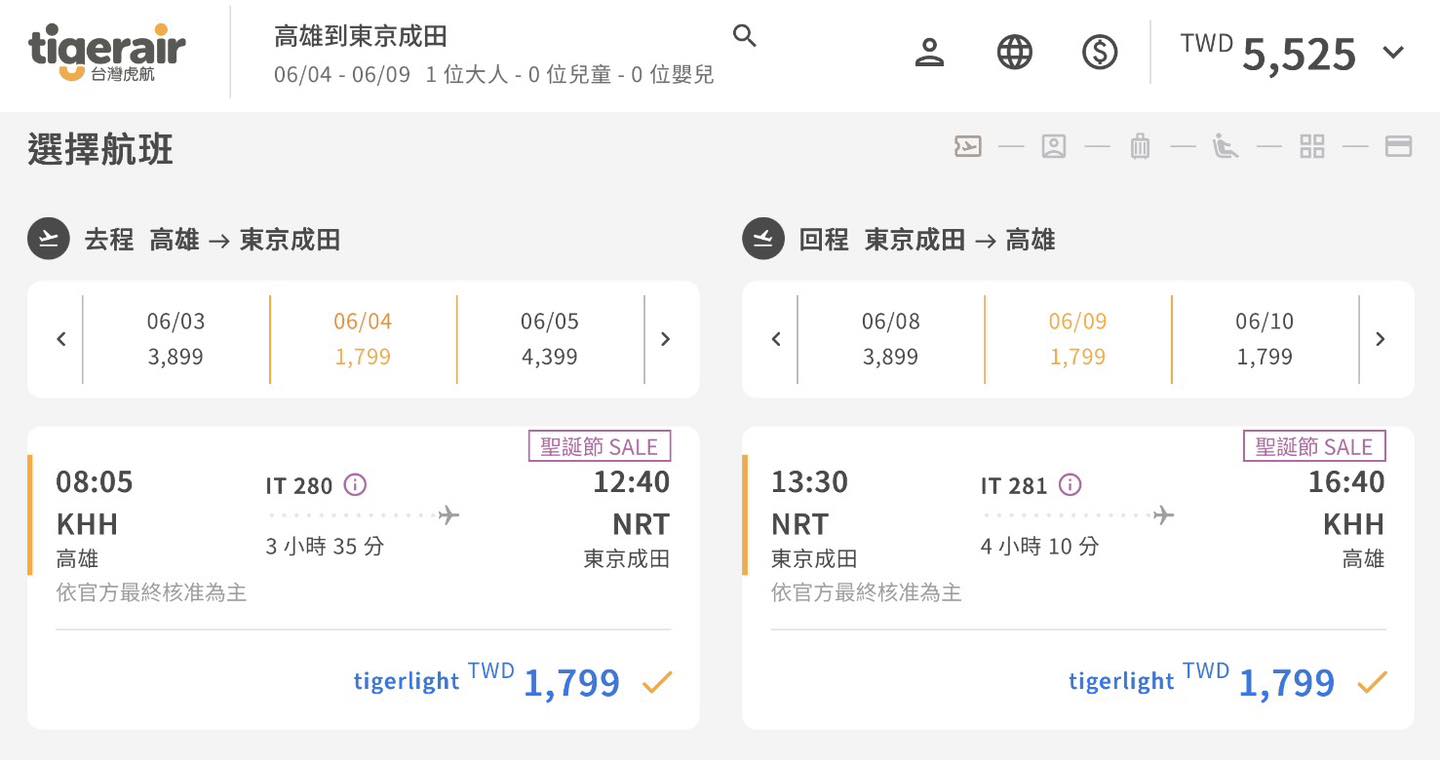1440x760 pixels.
Task: Show later return dates with right arrow
Action: click(x=1380, y=339)
